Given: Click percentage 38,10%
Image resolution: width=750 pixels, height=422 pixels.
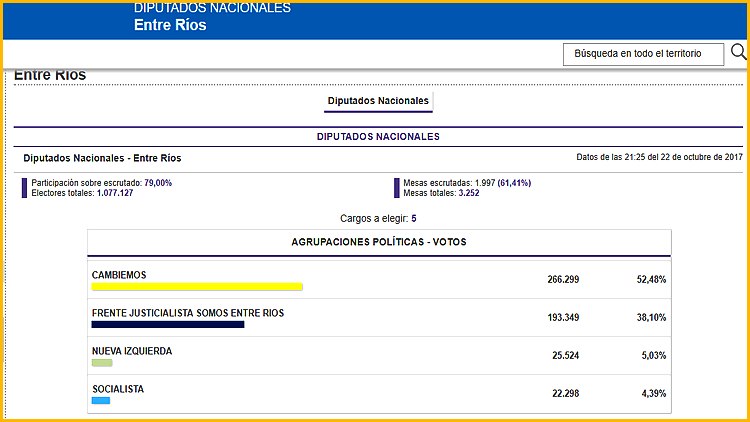Looking at the screenshot, I should pyautogui.click(x=651, y=317).
